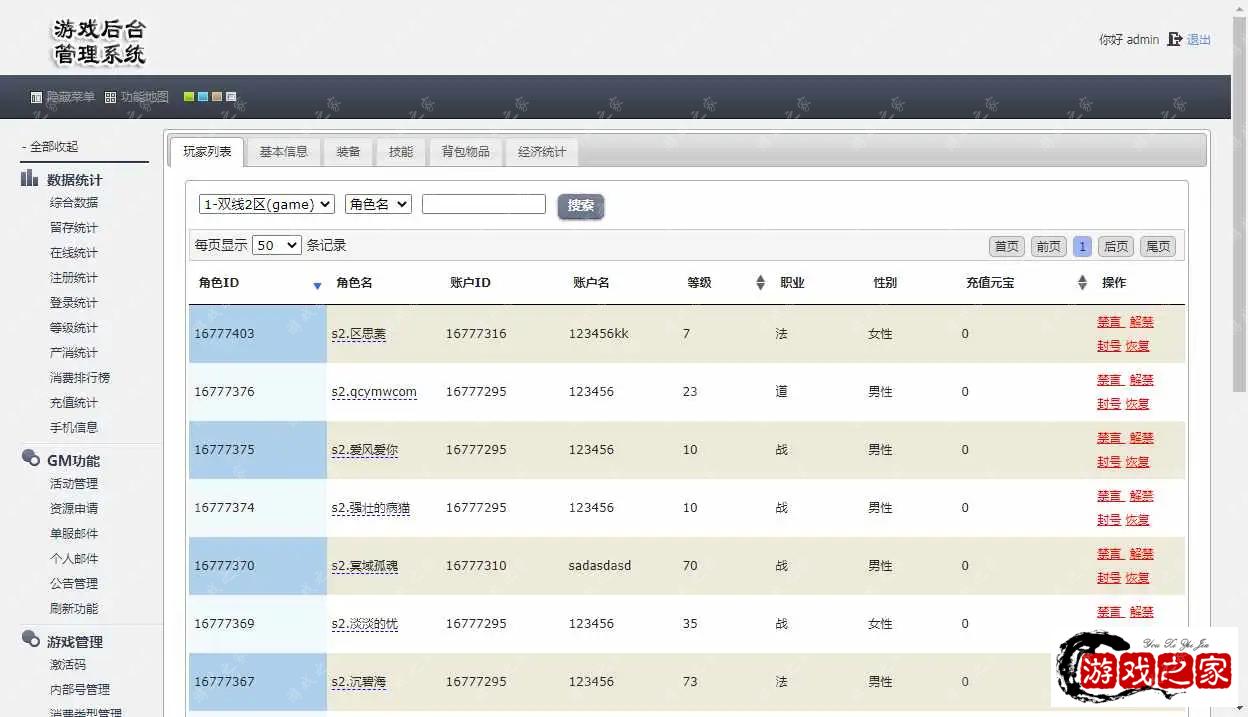Click the GM功能 section icon
This screenshot has width=1248, height=717.
pyautogui.click(x=30, y=459)
